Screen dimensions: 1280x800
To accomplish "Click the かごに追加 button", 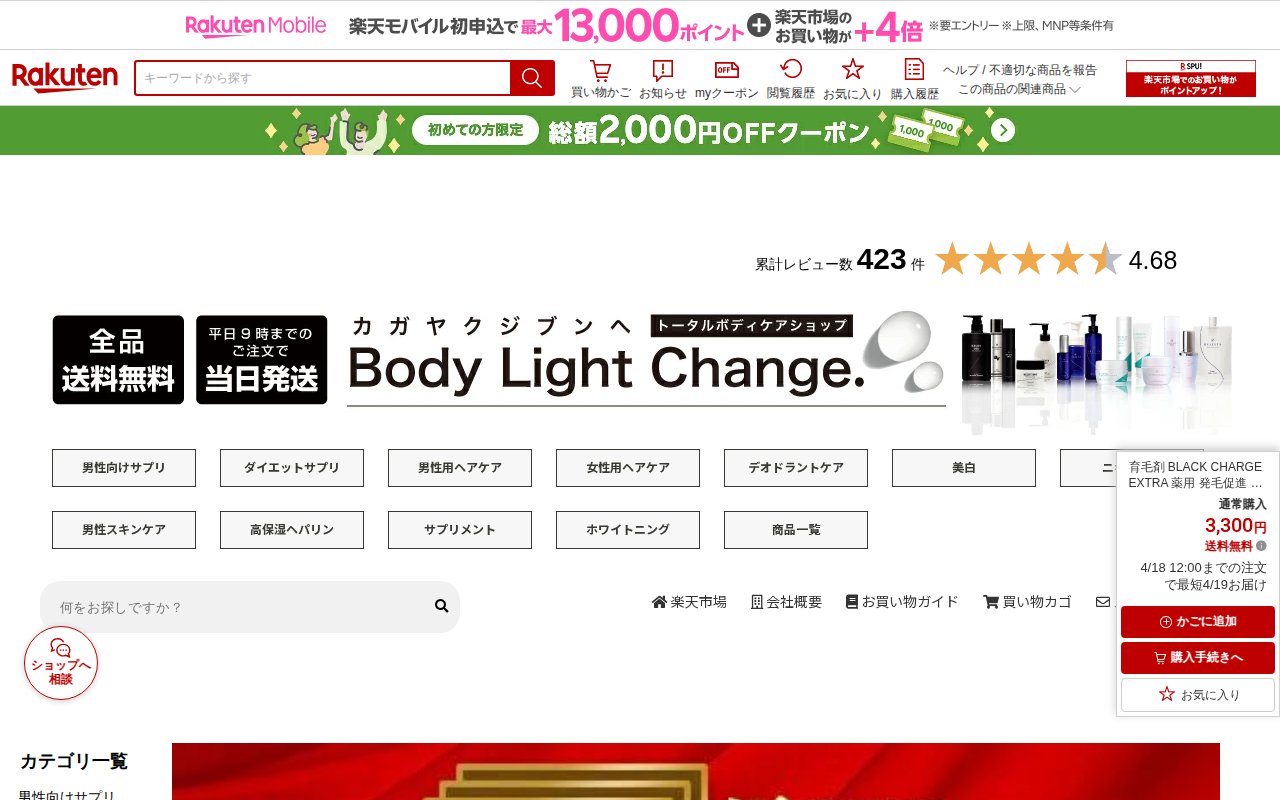I will [1198, 622].
